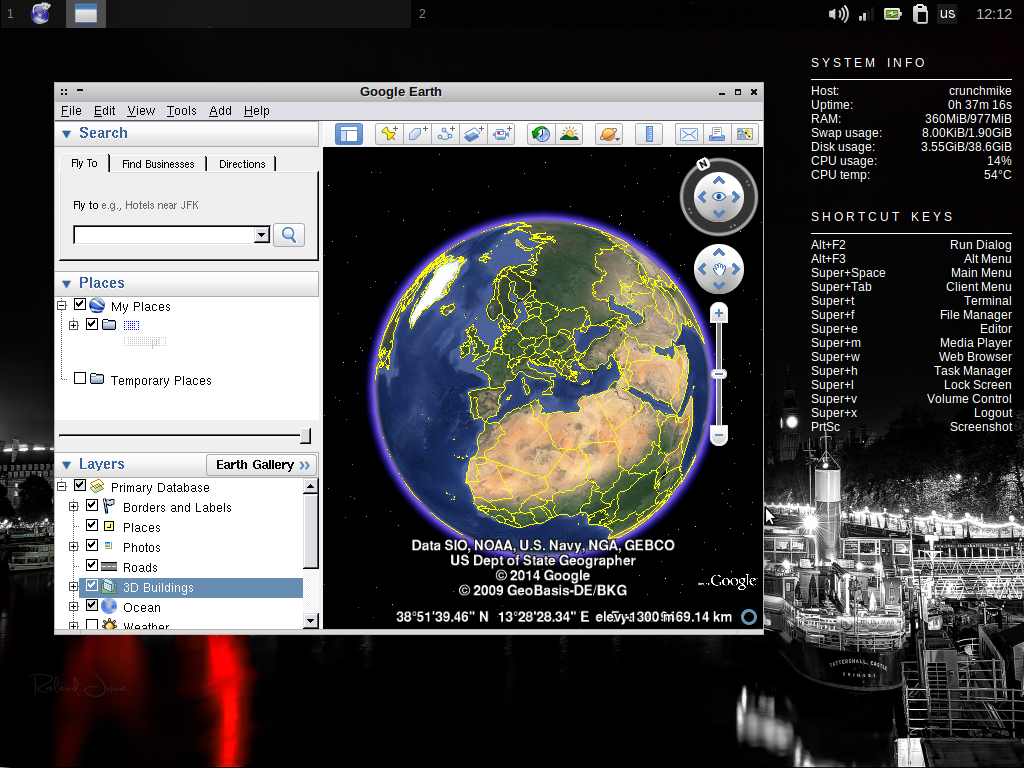
Task: Click Layers scrollbar down arrow
Action: point(311,620)
